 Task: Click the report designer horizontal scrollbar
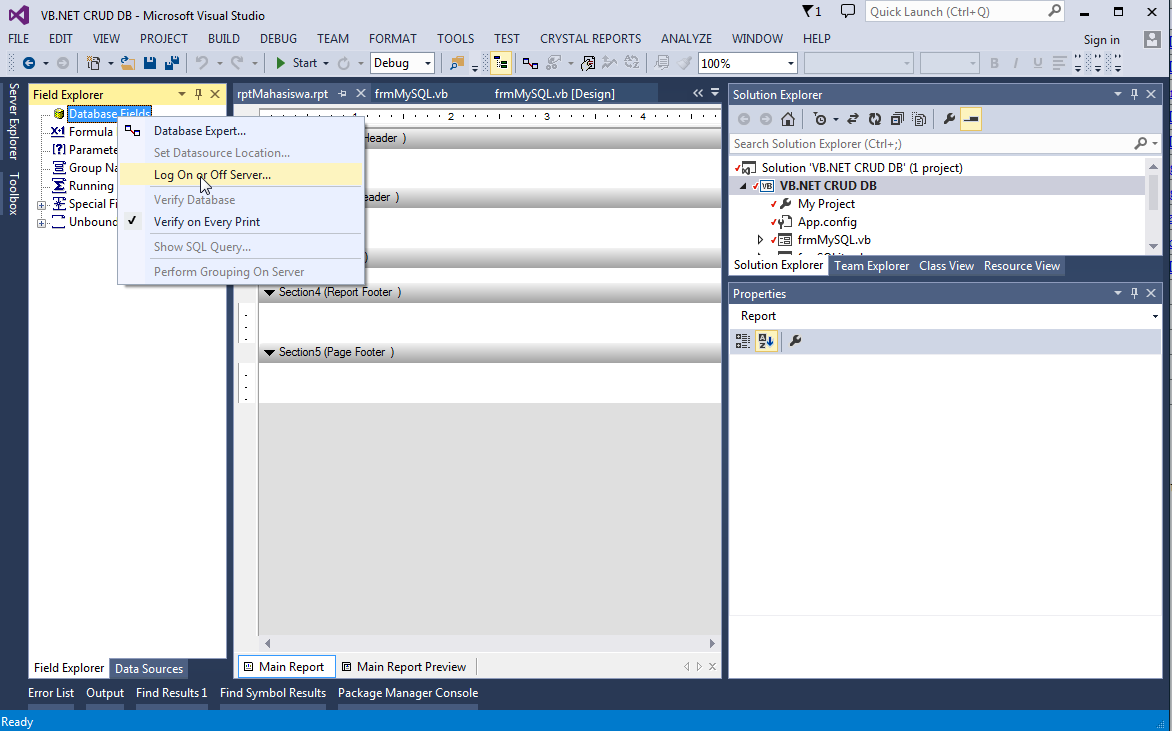click(489, 644)
